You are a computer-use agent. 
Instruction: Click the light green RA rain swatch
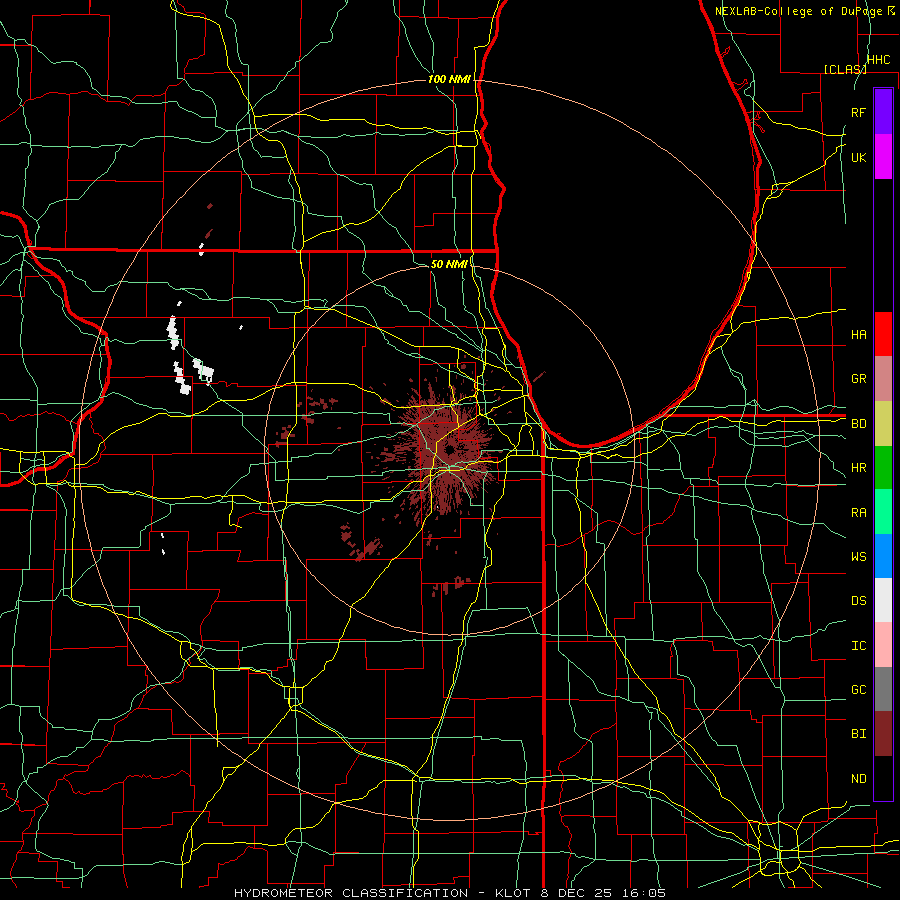883,512
